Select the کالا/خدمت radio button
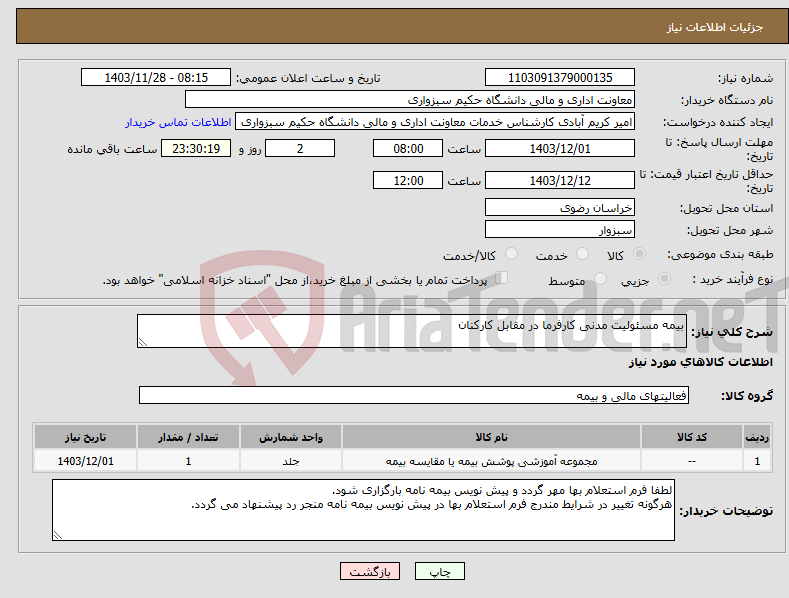789x598 pixels. (x=511, y=254)
